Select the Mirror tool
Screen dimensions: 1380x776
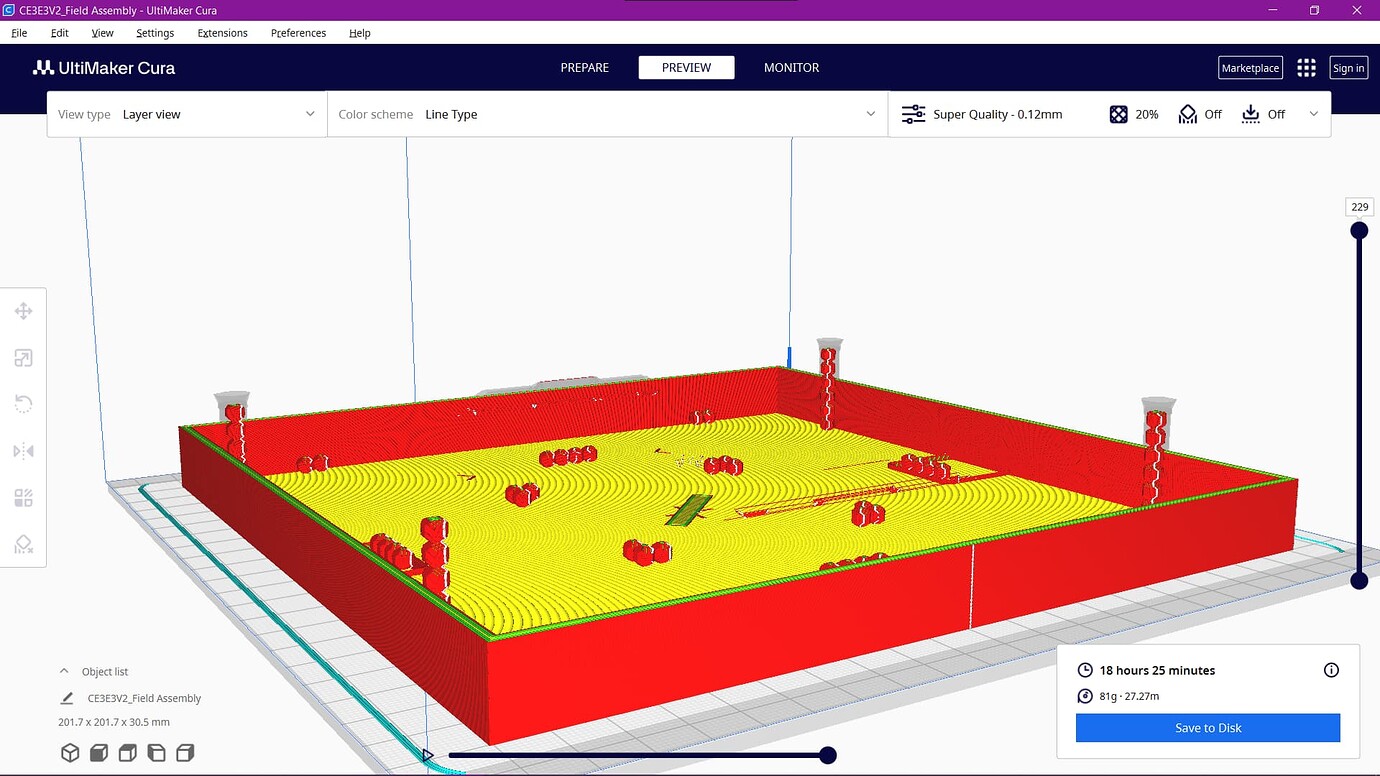(x=24, y=450)
